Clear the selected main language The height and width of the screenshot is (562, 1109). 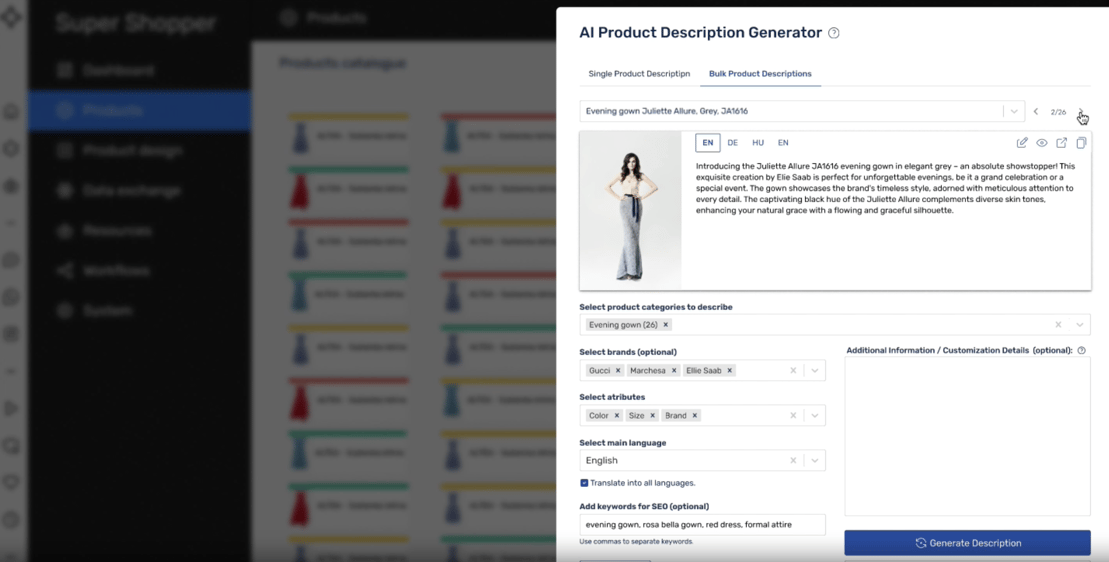pos(793,461)
